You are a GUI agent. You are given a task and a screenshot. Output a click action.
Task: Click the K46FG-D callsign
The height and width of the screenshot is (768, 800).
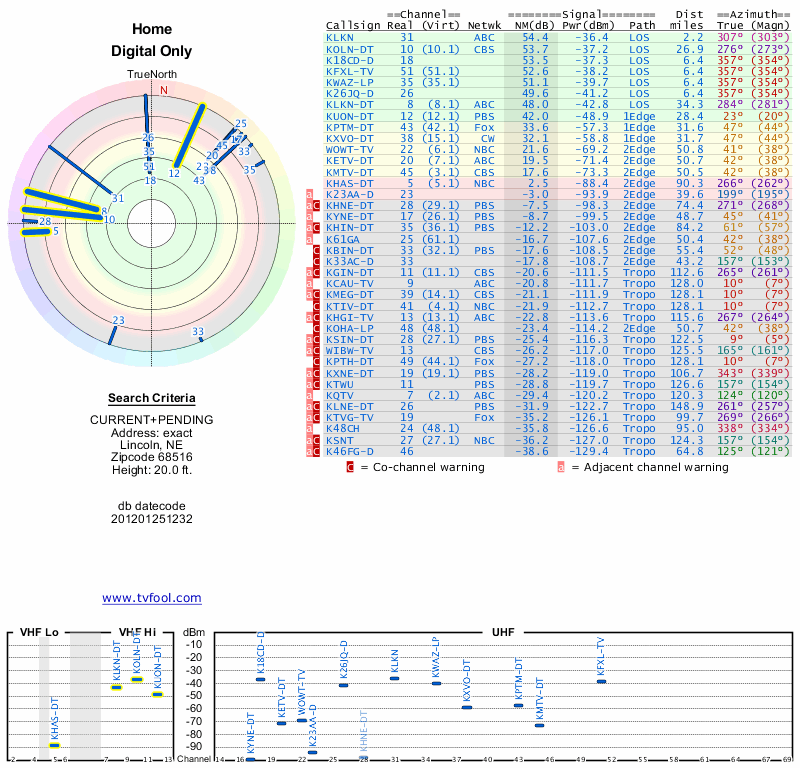coord(350,452)
